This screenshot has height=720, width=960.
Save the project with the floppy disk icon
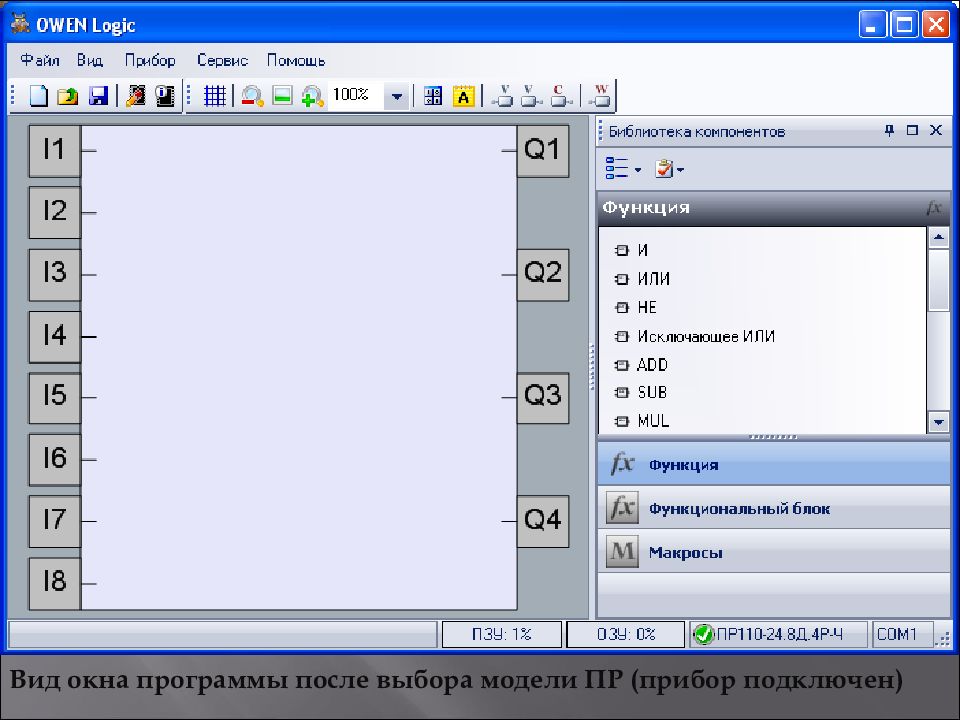tap(98, 96)
